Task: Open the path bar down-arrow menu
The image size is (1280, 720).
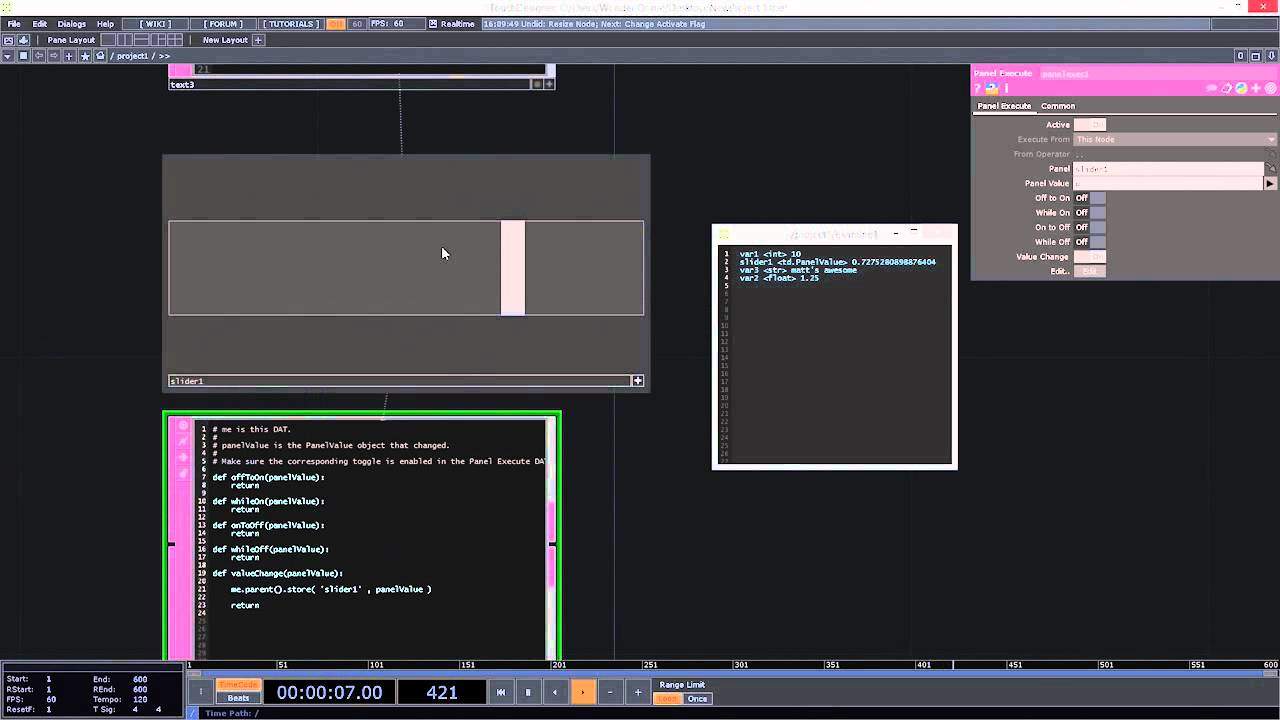Action: [x=7, y=56]
